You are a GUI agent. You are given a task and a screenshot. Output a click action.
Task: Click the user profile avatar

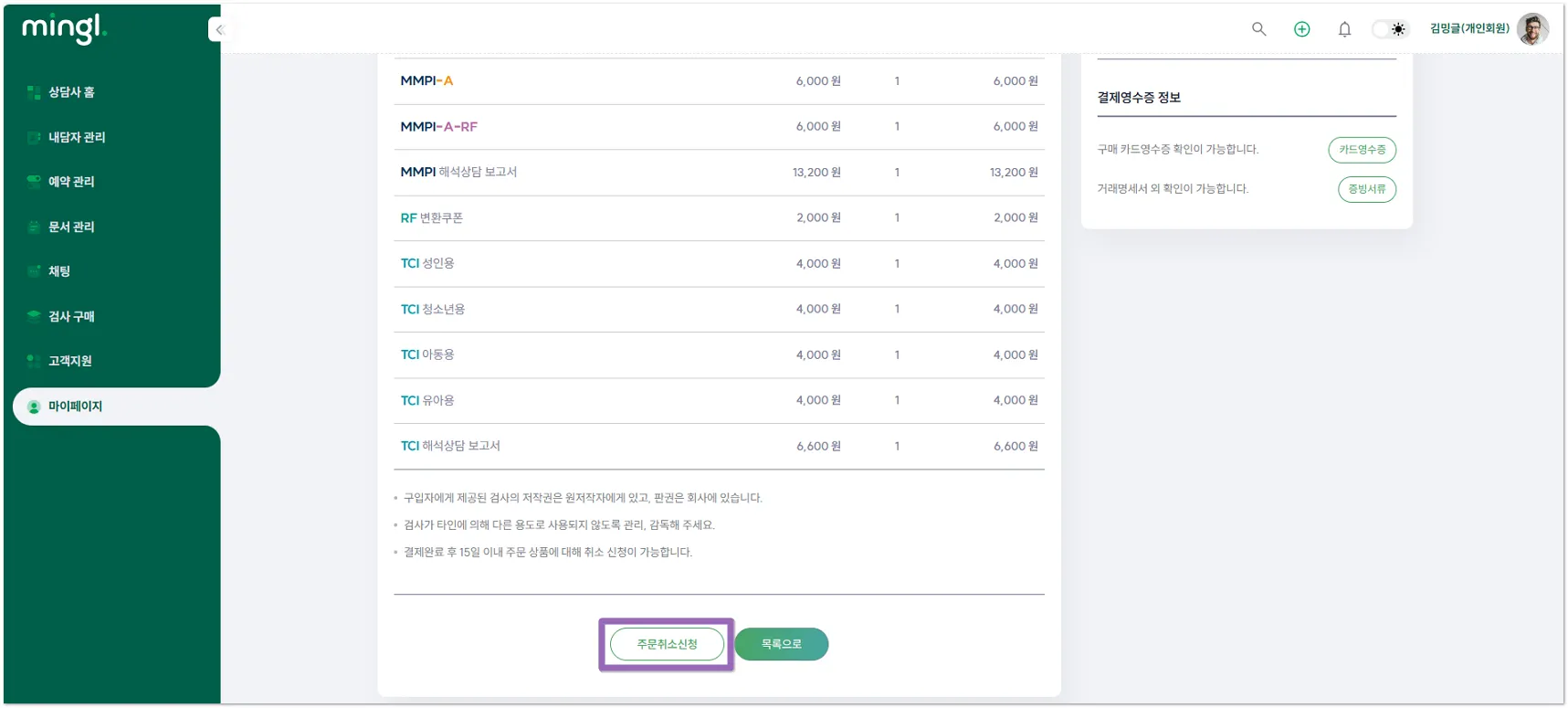click(x=1532, y=29)
